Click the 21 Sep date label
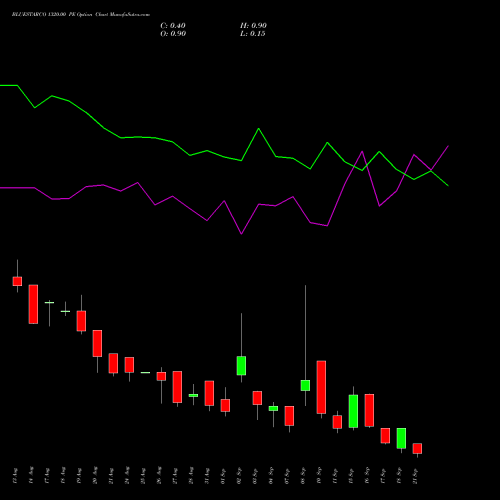500x500 pixels. coord(415,476)
